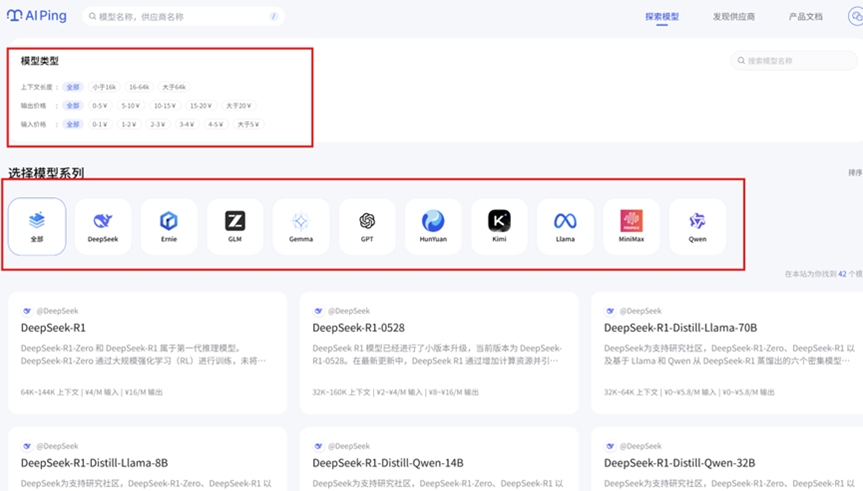Viewport: 863px width, 491px height.
Task: Click DeepSeek avatar icon on DeepSeek-R1-Distill-Llama-70B card
Action: 610,311
